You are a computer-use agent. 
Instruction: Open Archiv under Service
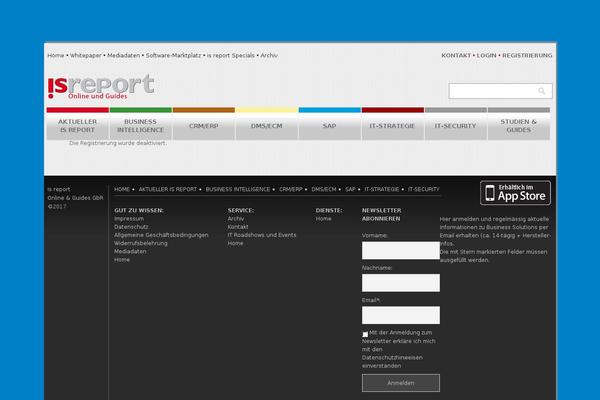pyautogui.click(x=236, y=219)
